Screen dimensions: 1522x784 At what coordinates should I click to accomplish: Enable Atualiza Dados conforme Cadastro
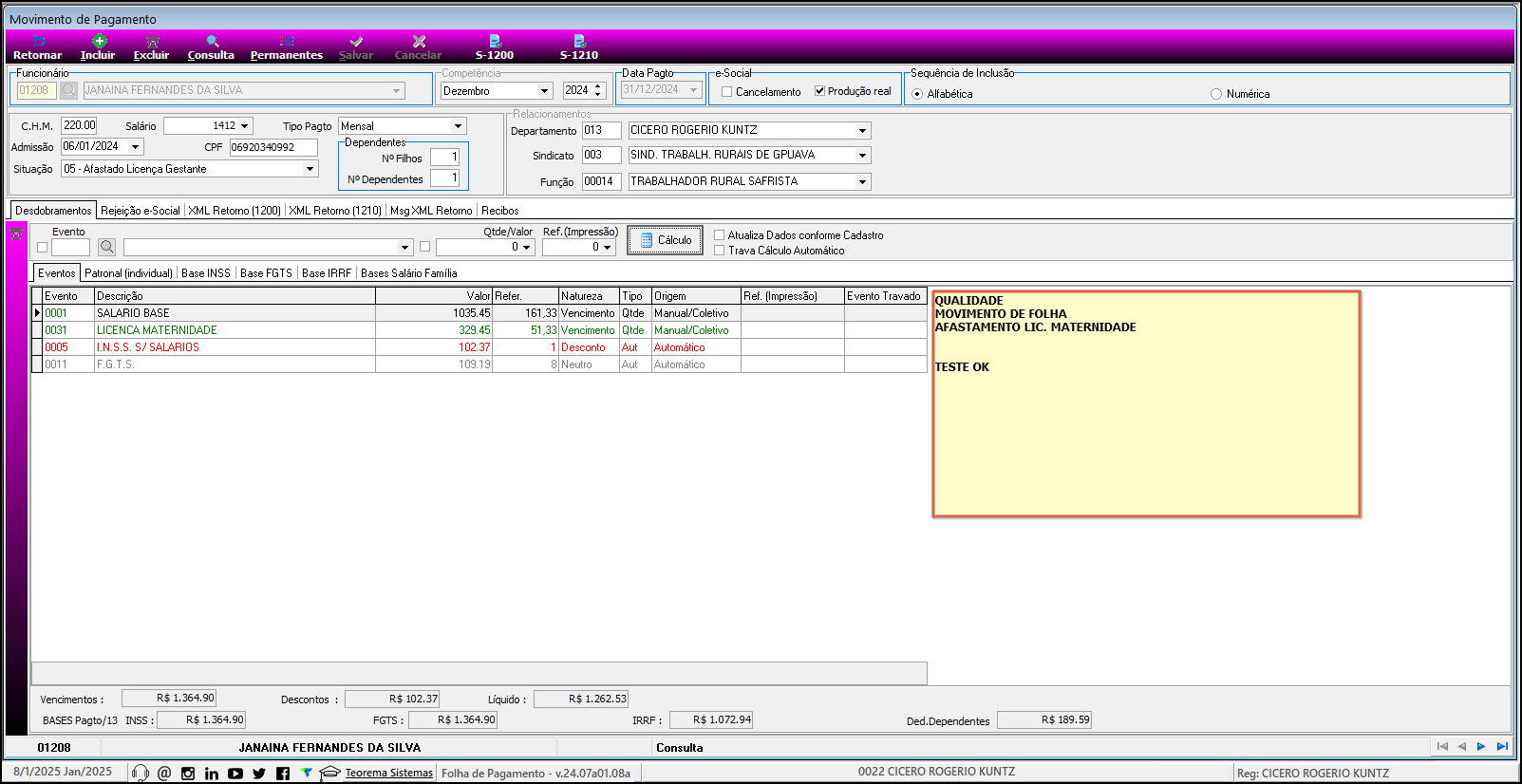coord(720,235)
